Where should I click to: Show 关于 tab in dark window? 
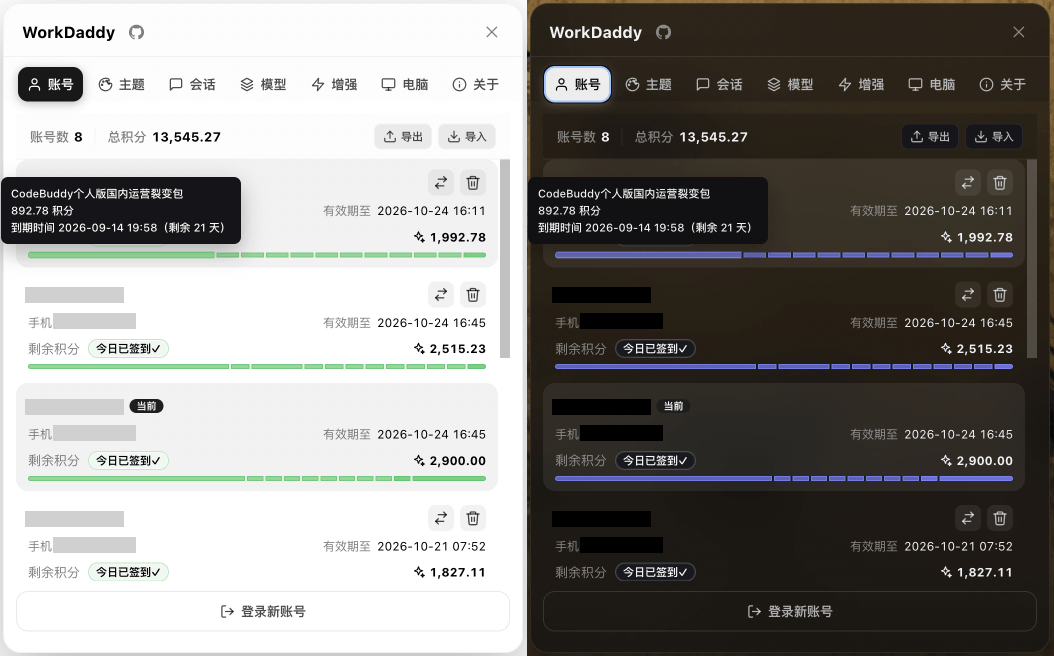point(1003,84)
